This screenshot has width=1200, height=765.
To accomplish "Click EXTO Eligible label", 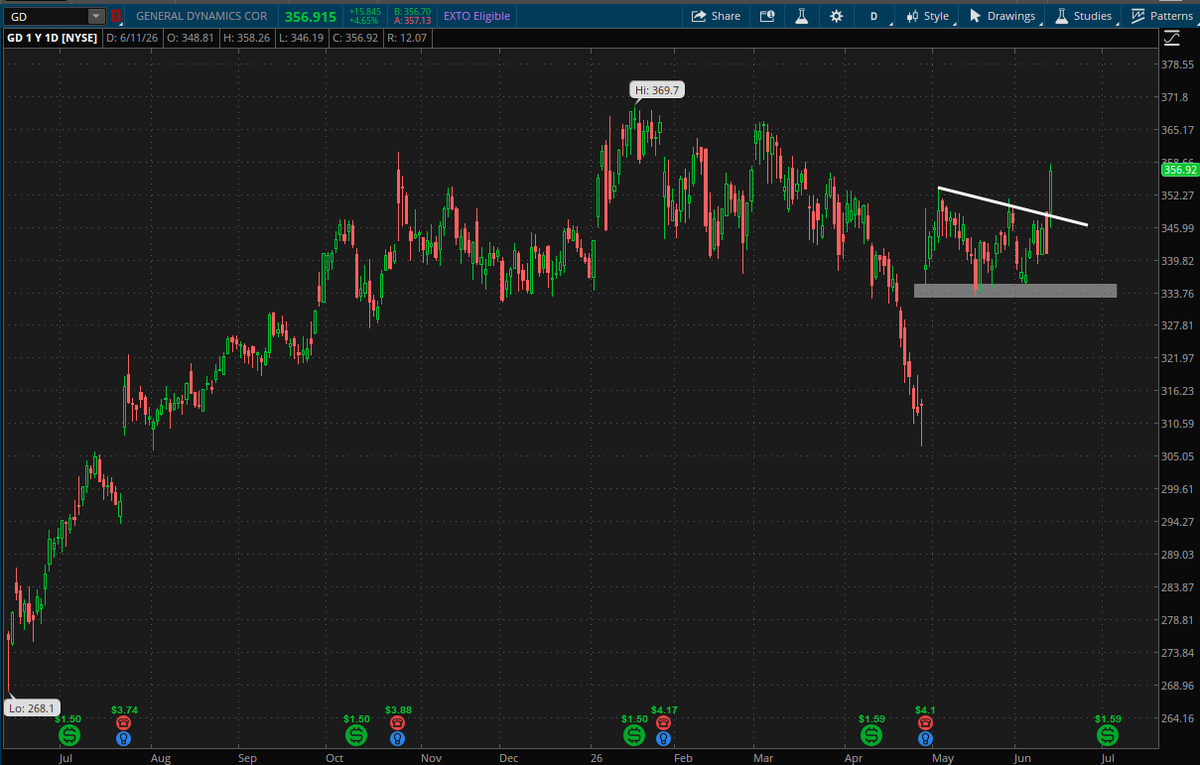I will (x=475, y=16).
